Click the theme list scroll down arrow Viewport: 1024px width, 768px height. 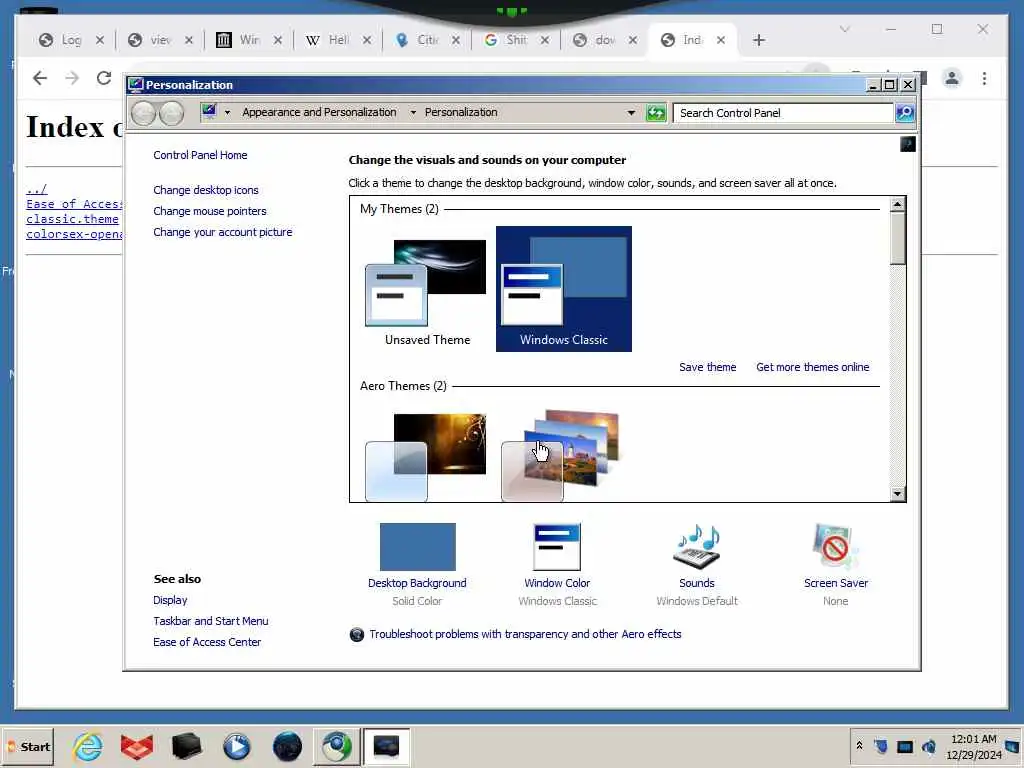[898, 494]
